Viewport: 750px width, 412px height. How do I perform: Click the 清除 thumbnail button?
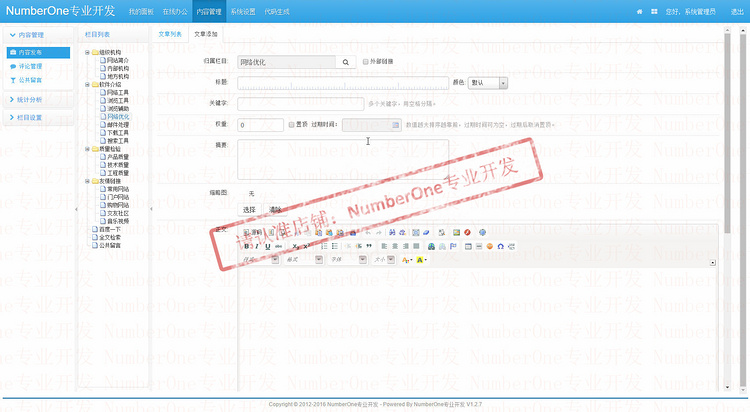pos(275,210)
